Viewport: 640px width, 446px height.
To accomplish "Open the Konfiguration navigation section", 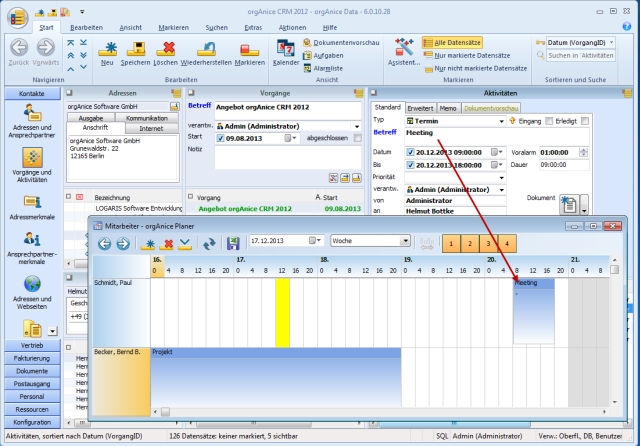I will [x=32, y=422].
